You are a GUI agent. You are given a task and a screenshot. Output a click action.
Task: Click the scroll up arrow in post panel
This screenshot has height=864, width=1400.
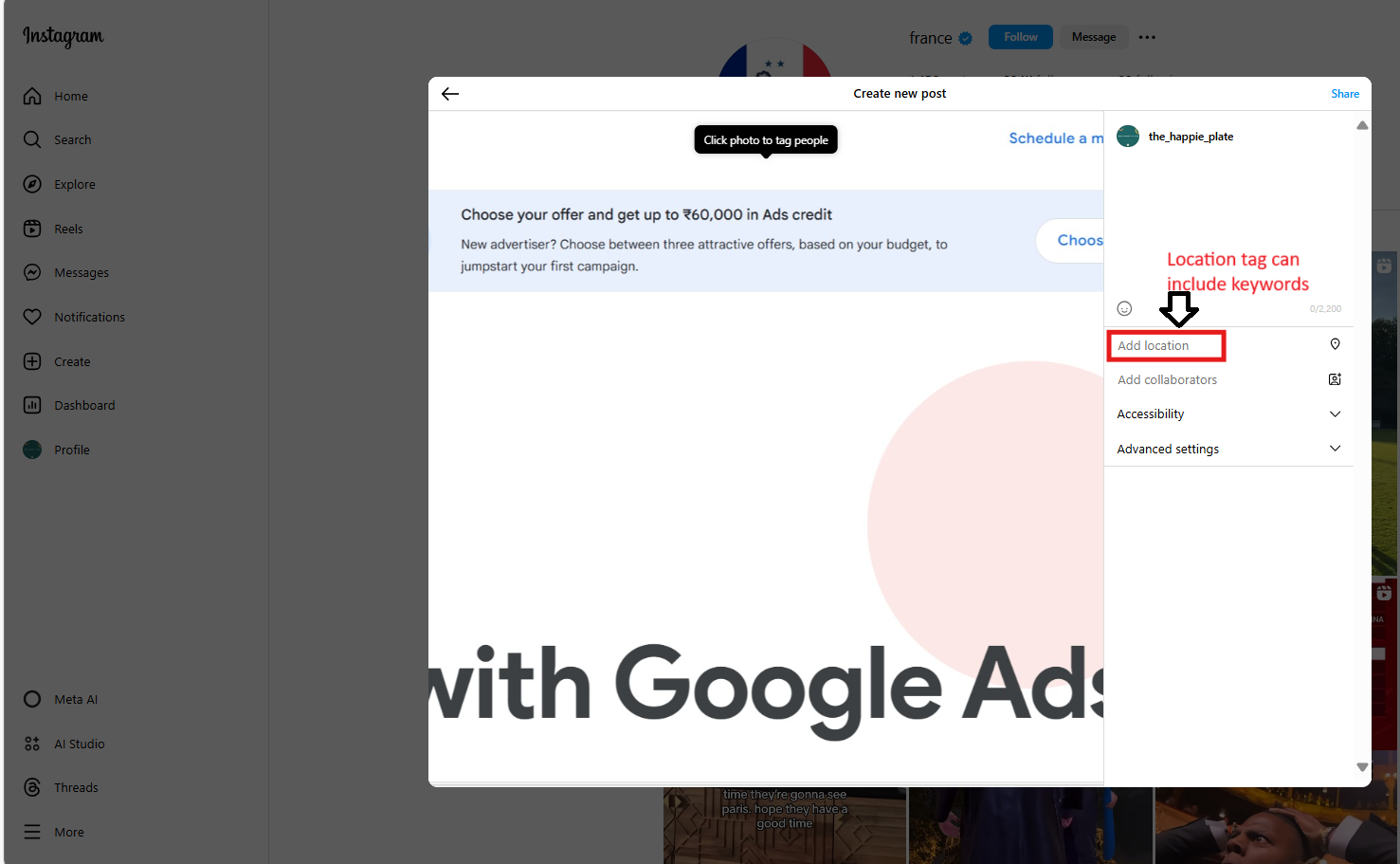pos(1362,125)
